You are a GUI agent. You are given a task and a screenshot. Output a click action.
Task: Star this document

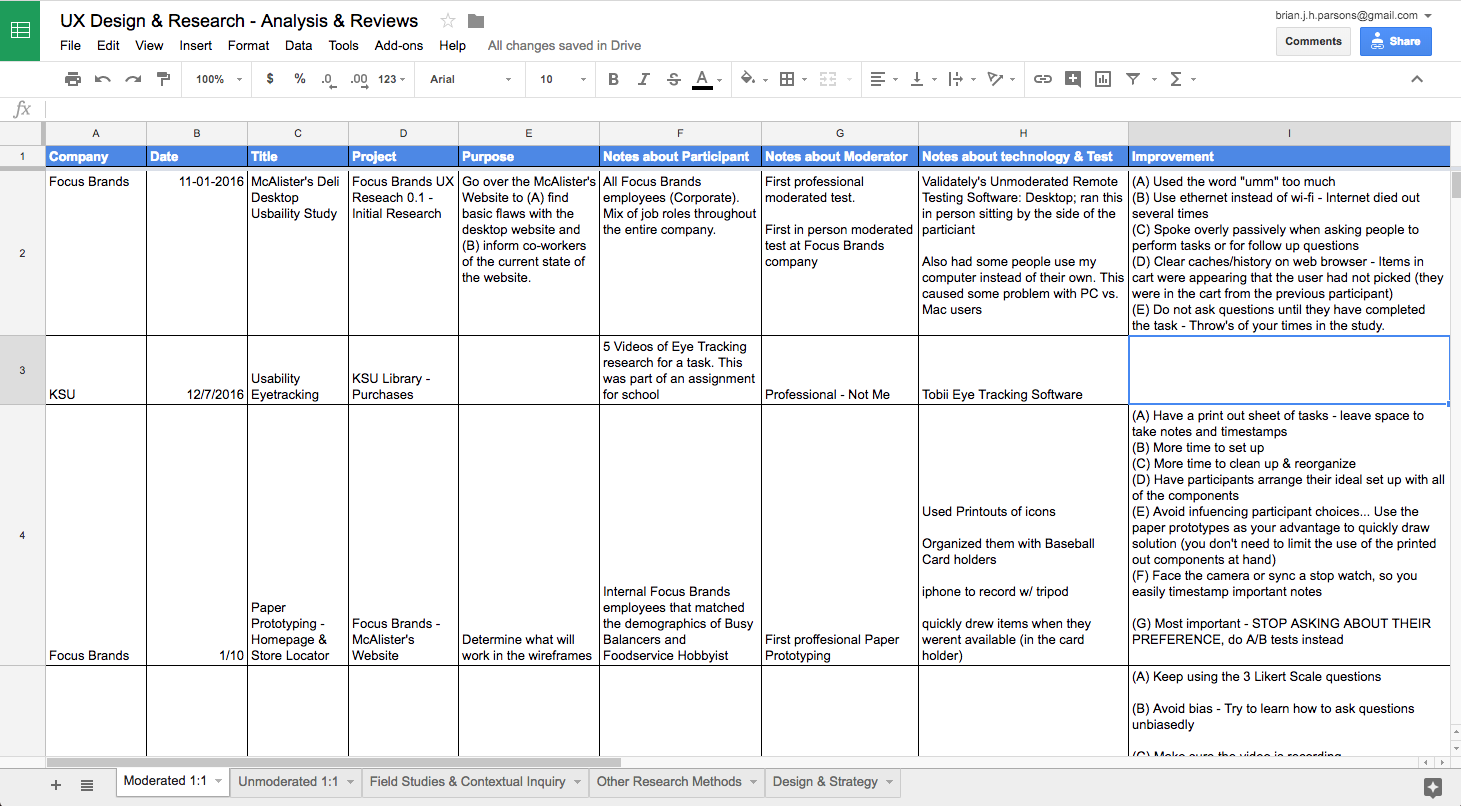[x=448, y=21]
